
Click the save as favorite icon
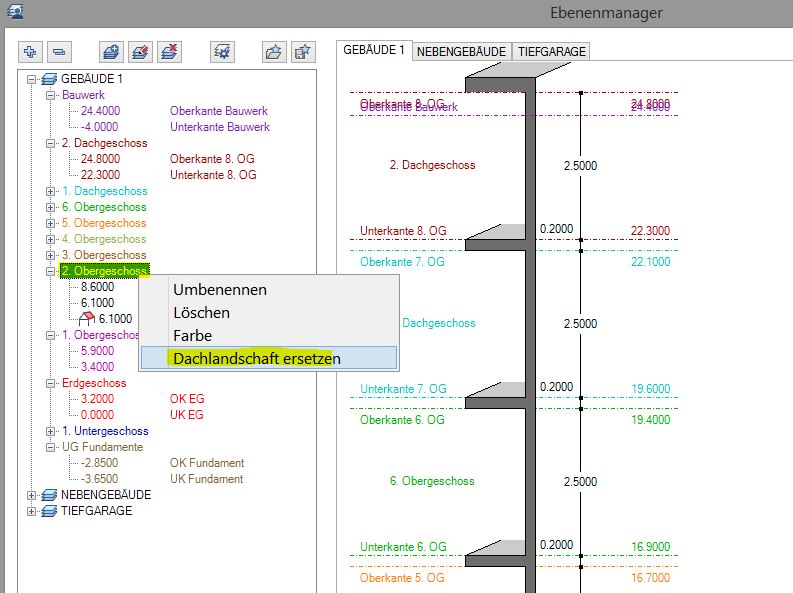(x=302, y=51)
